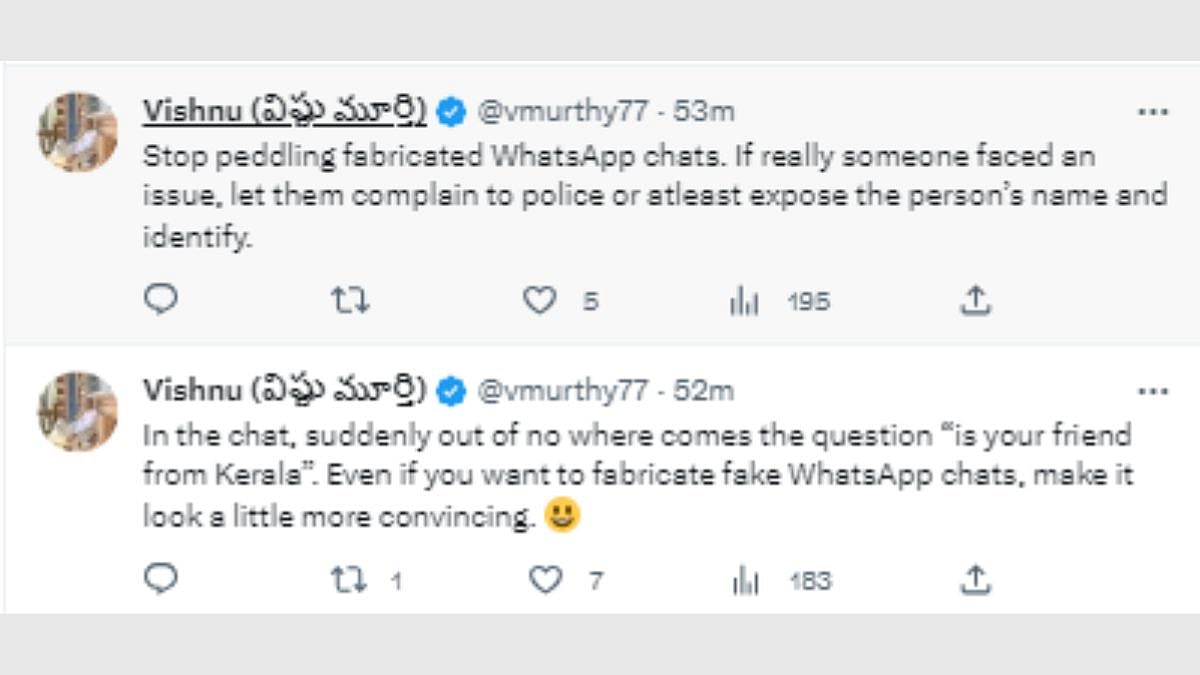The image size is (1200, 675).
Task: Open Vishnu's profile name in second tweet
Action: tap(284, 391)
